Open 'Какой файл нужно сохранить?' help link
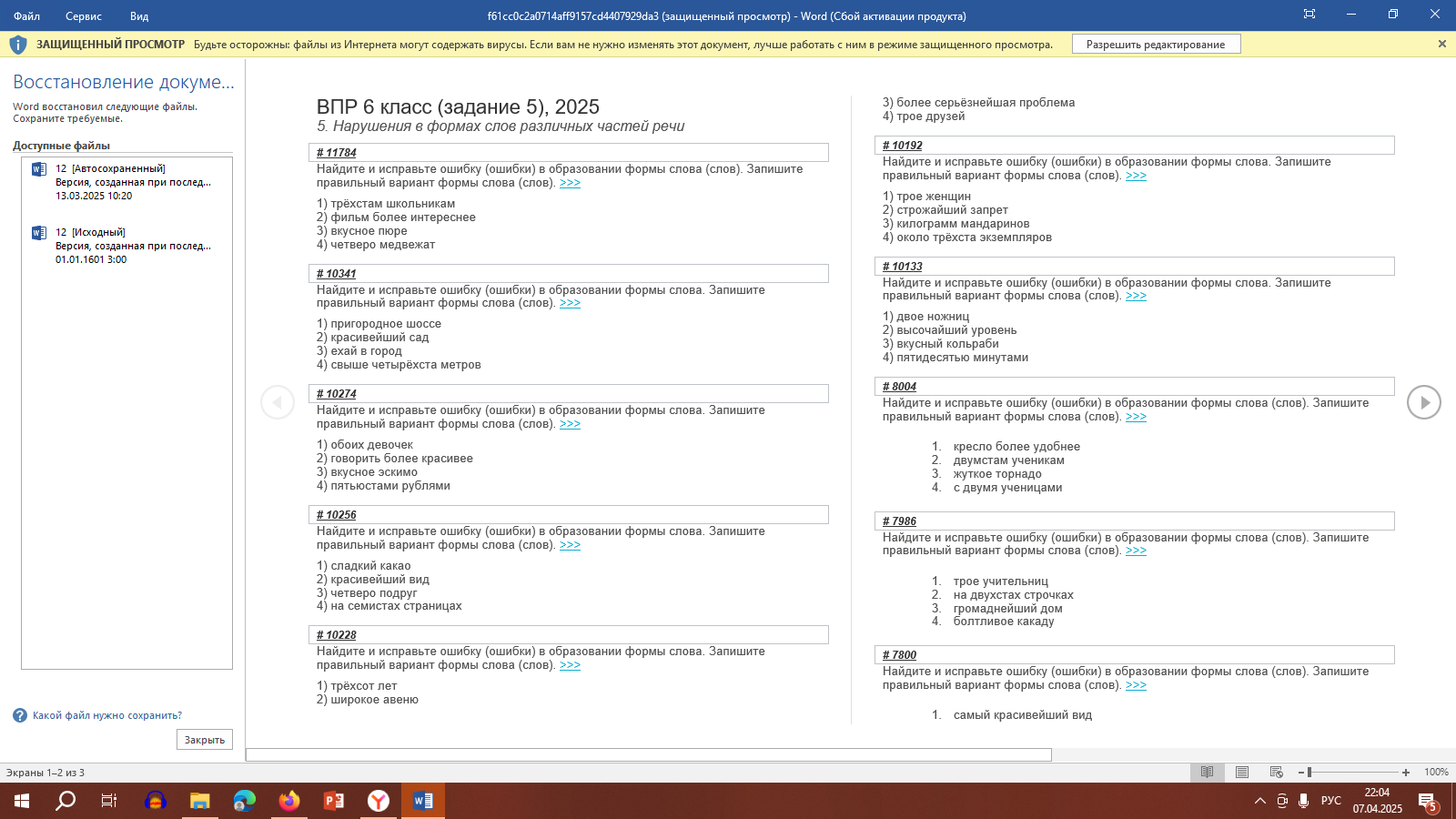1456x819 pixels. coord(107,715)
